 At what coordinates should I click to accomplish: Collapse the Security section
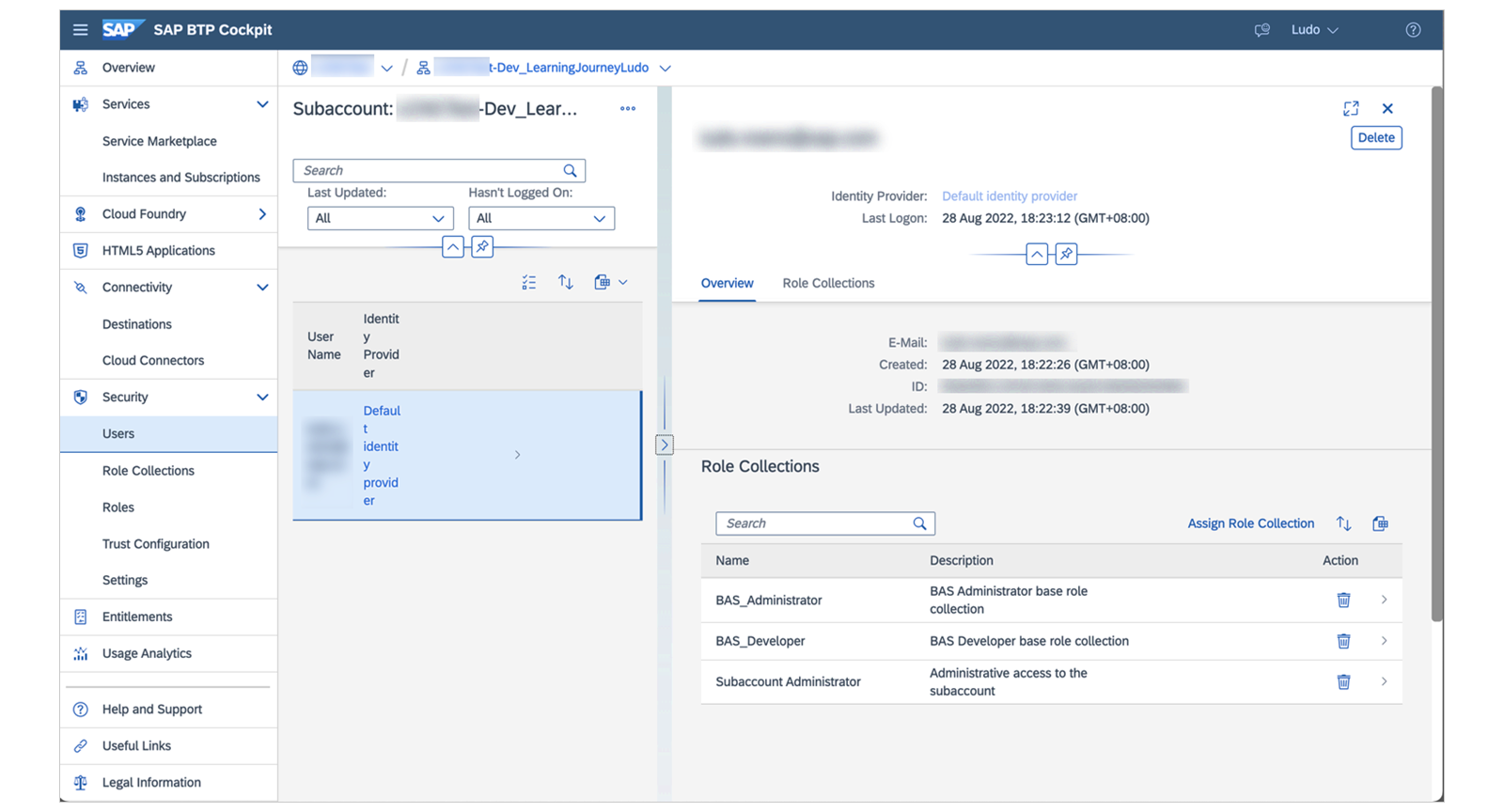[x=262, y=398]
